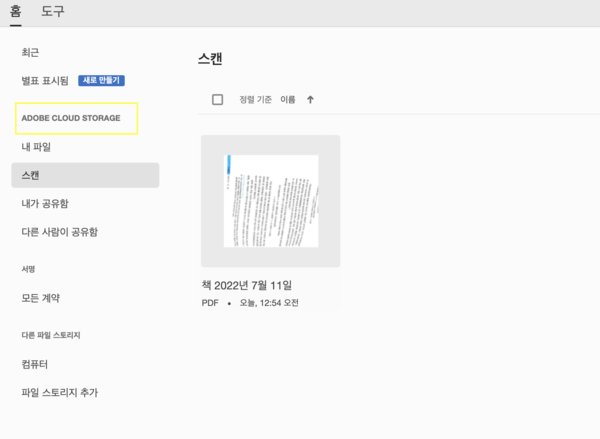Open the 내가 공유함 section
Image resolution: width=600 pixels, height=439 pixels.
[45, 203]
